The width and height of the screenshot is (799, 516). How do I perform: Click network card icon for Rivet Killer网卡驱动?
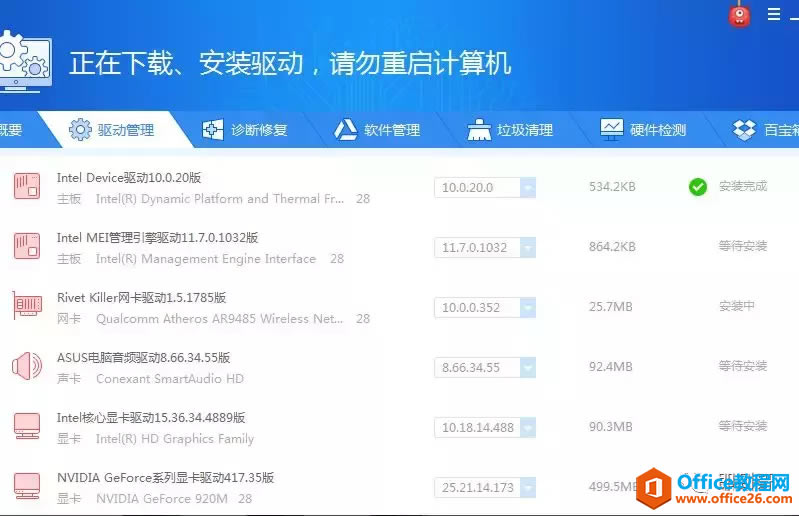[27, 306]
